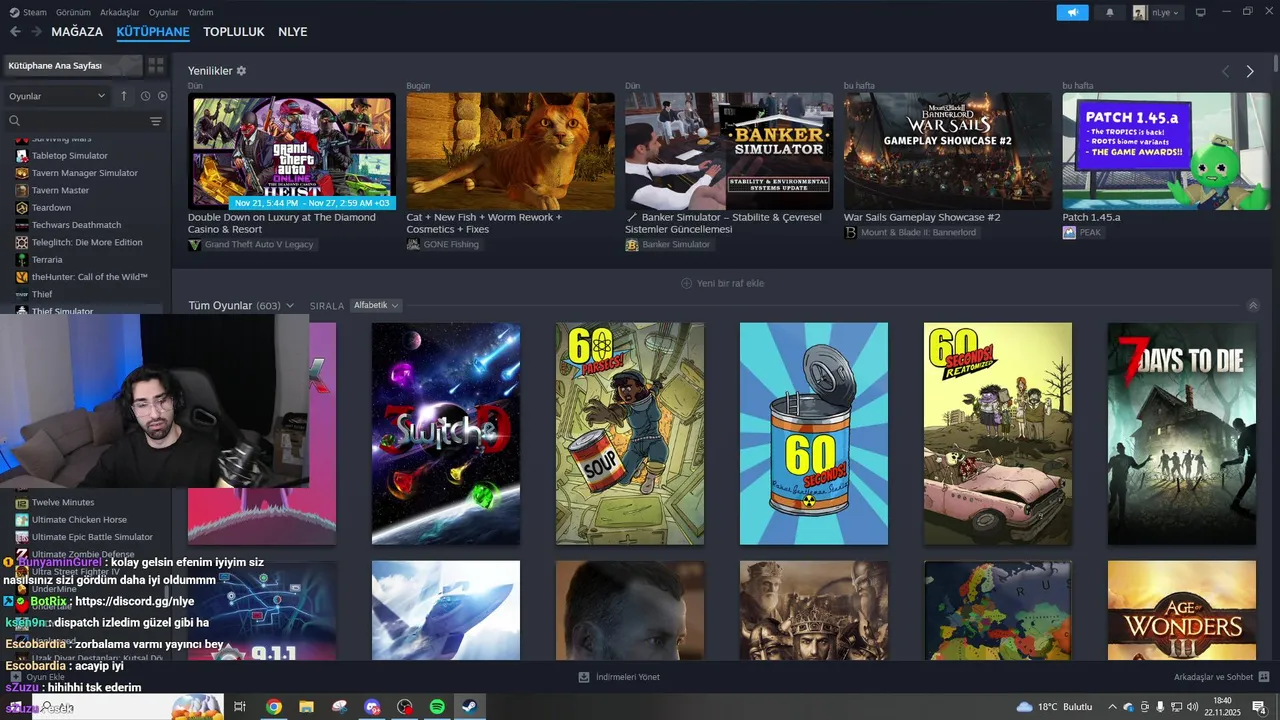Open the Switch game cover

click(x=446, y=434)
